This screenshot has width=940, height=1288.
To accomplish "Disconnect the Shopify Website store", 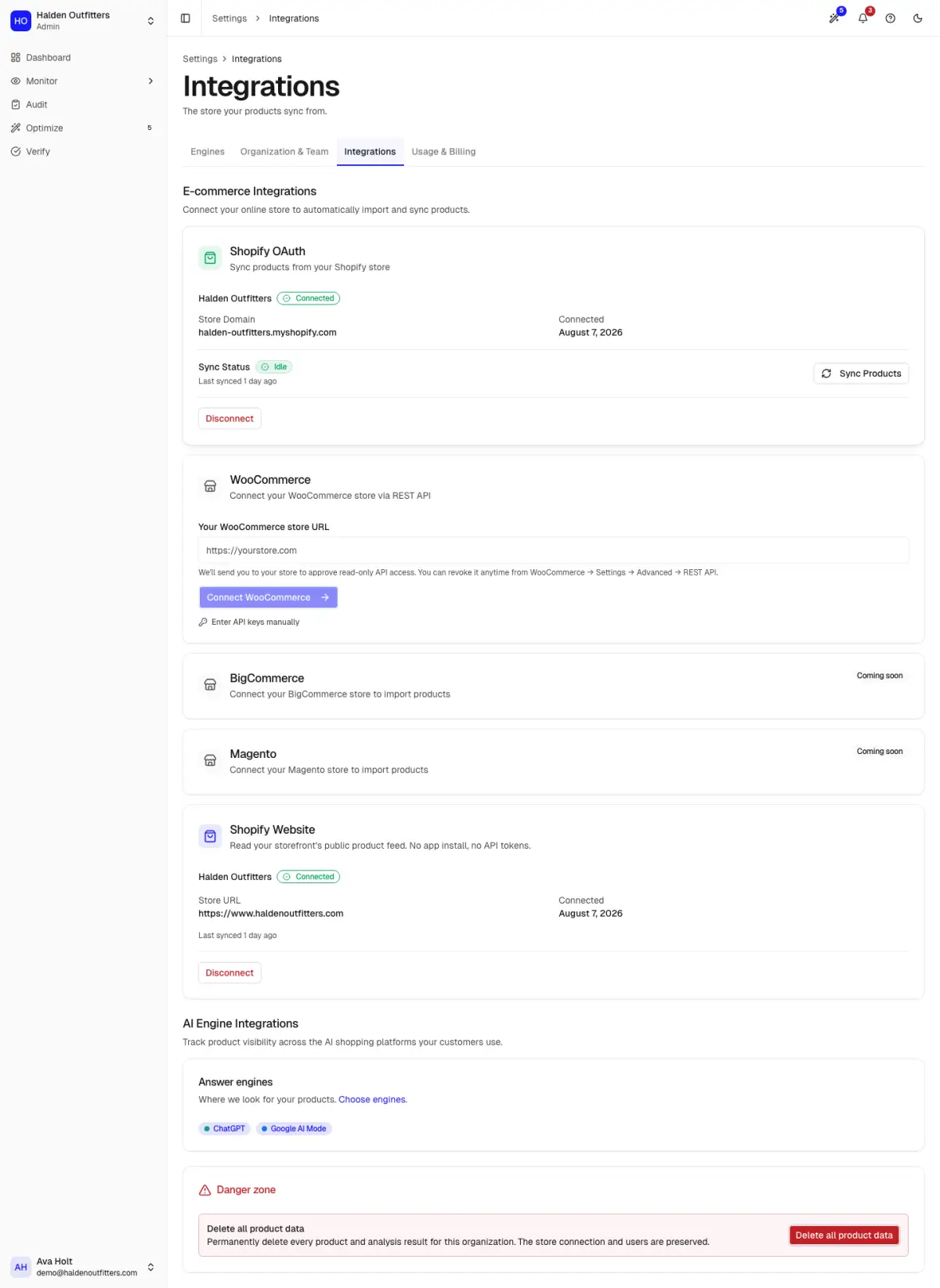I will (230, 973).
